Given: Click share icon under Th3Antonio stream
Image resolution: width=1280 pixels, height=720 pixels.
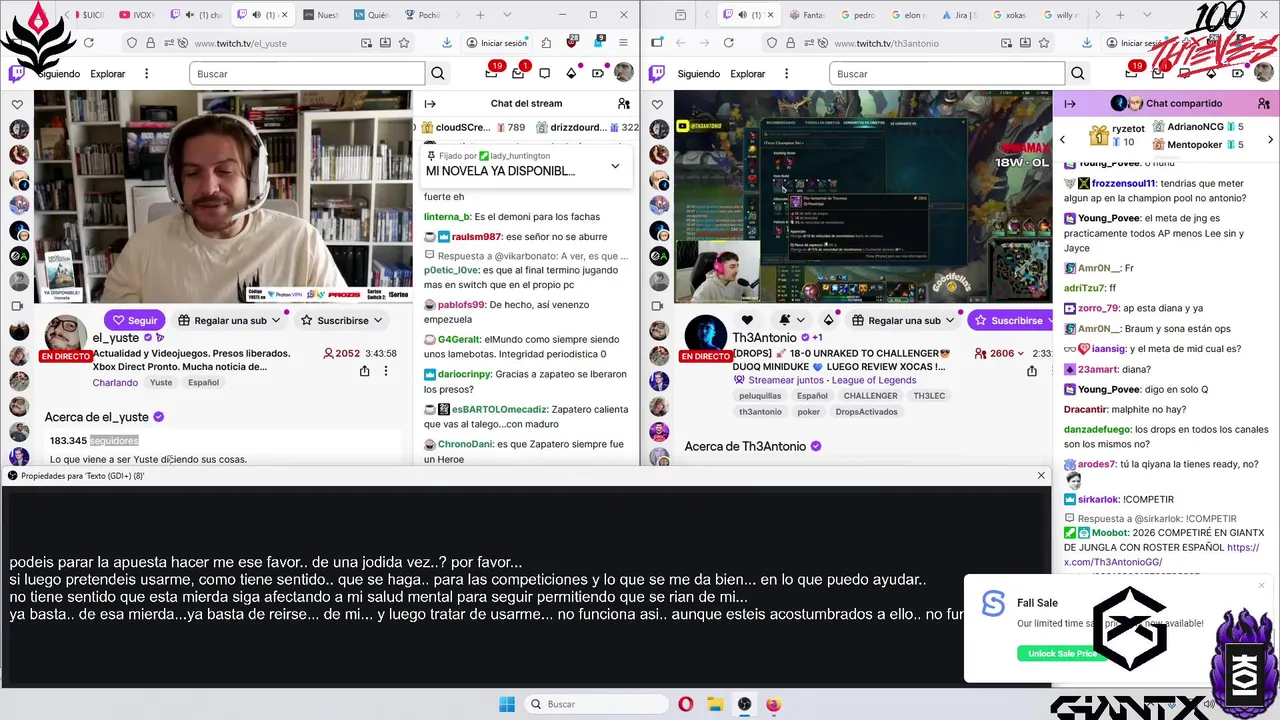Looking at the screenshot, I should 1032,371.
